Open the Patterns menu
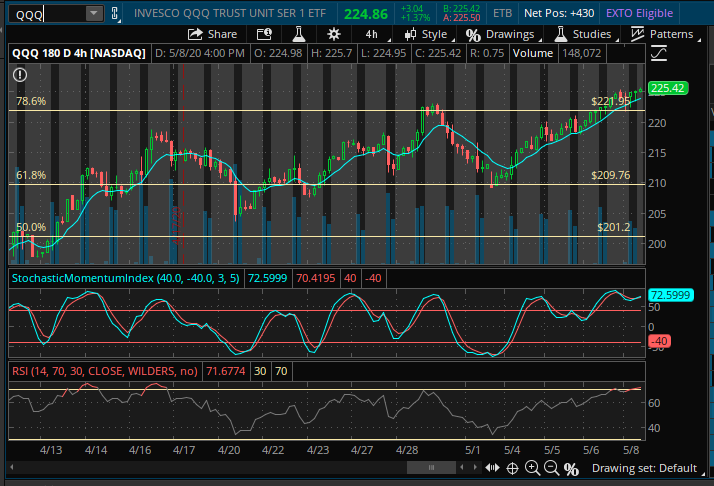This screenshot has width=714, height=486. tap(665, 34)
